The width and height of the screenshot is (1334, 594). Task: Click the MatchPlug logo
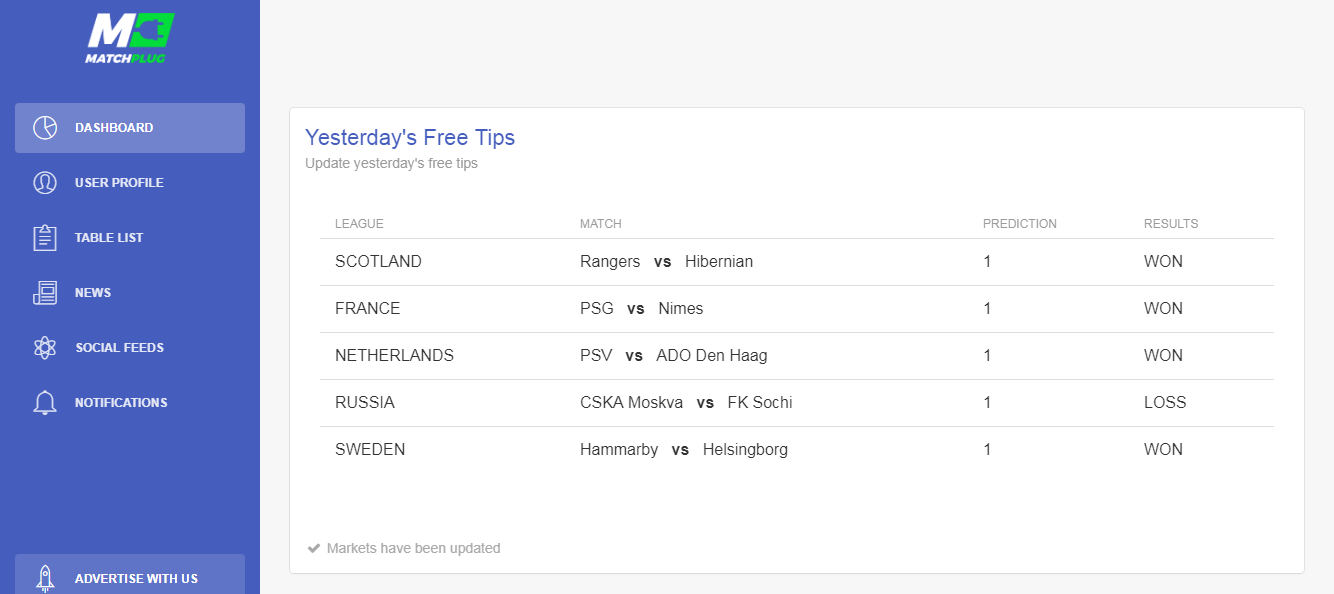(x=129, y=39)
